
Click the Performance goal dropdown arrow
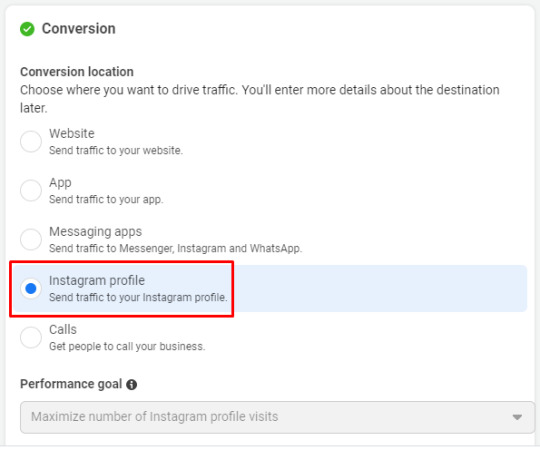(x=517, y=417)
